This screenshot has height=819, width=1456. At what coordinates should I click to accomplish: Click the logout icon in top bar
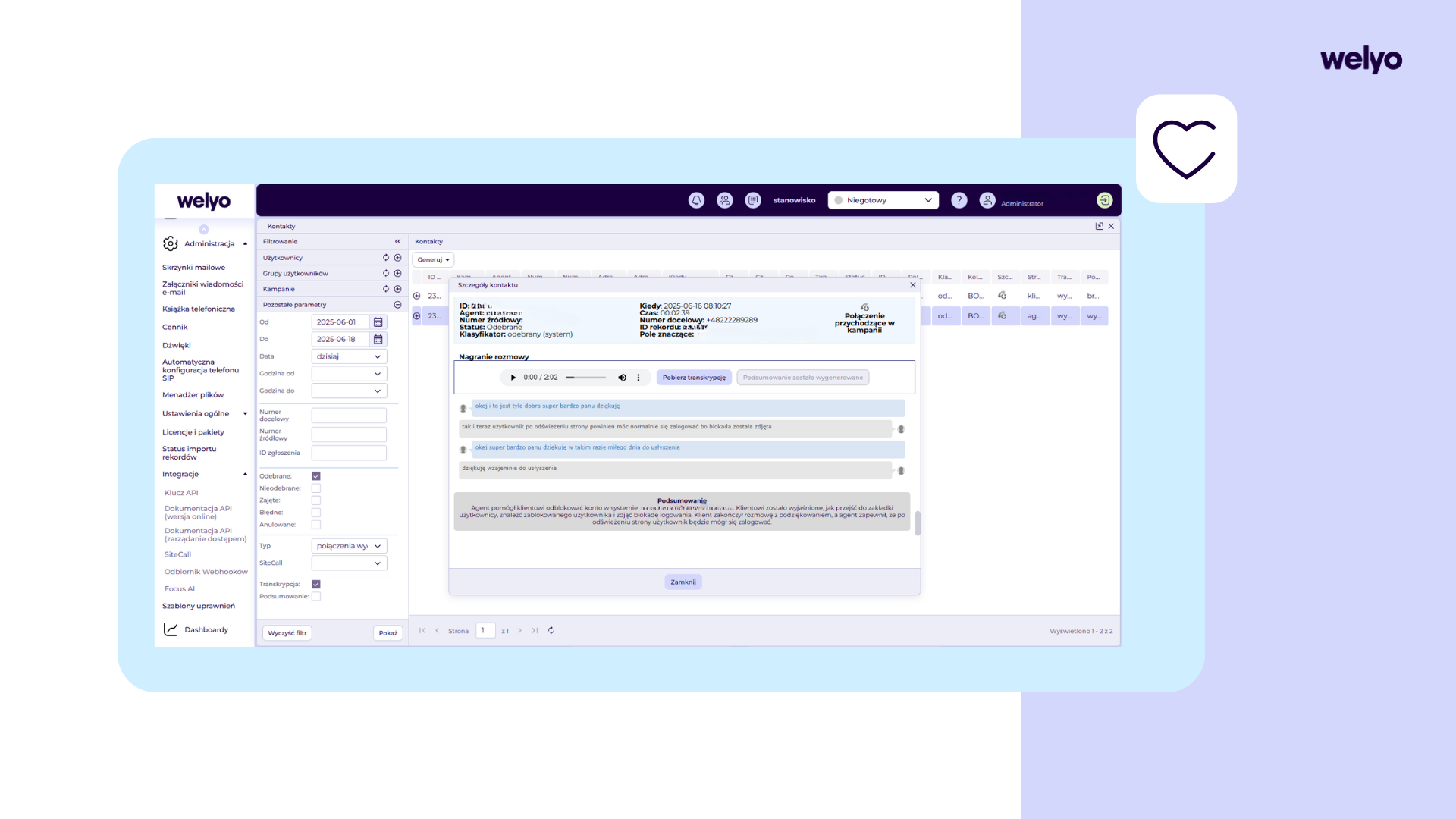coord(1104,200)
